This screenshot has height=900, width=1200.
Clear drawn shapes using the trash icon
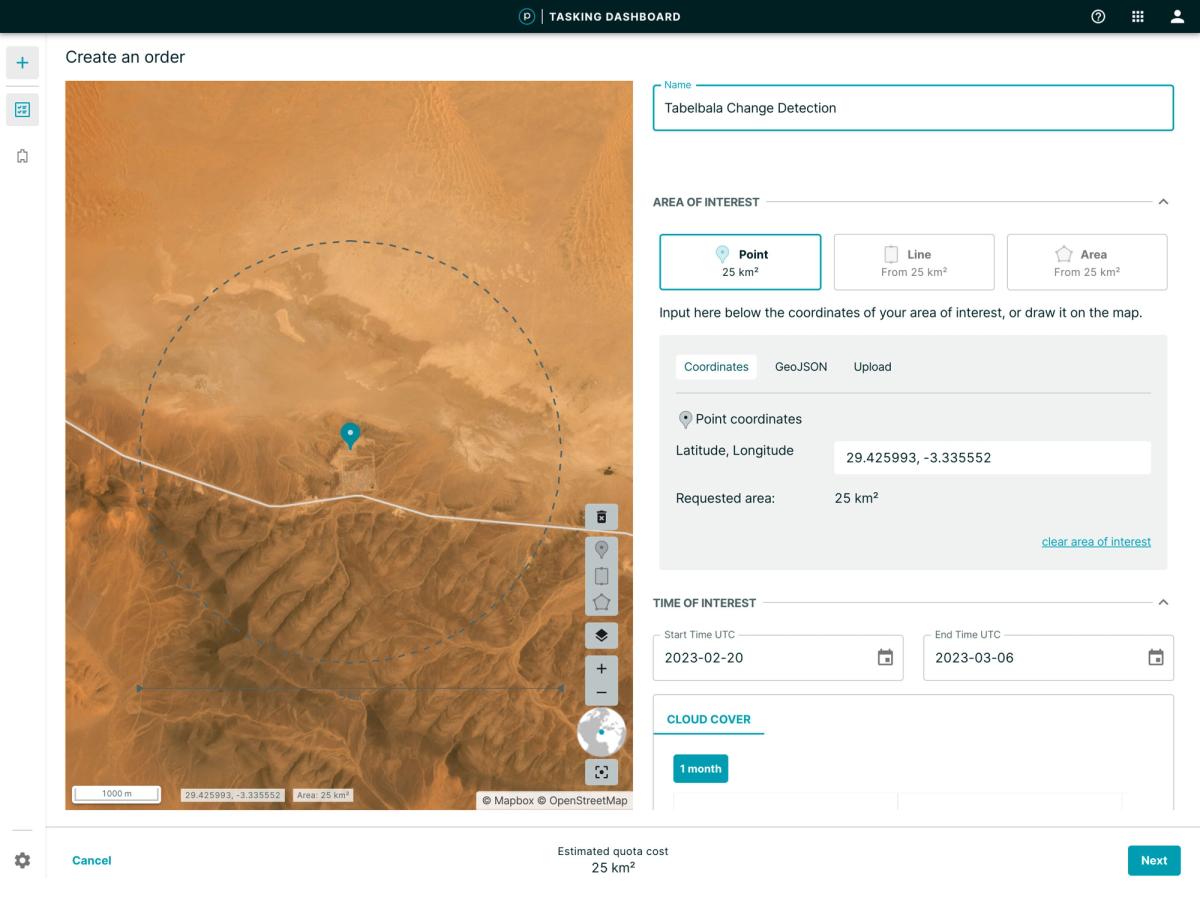pyautogui.click(x=601, y=517)
